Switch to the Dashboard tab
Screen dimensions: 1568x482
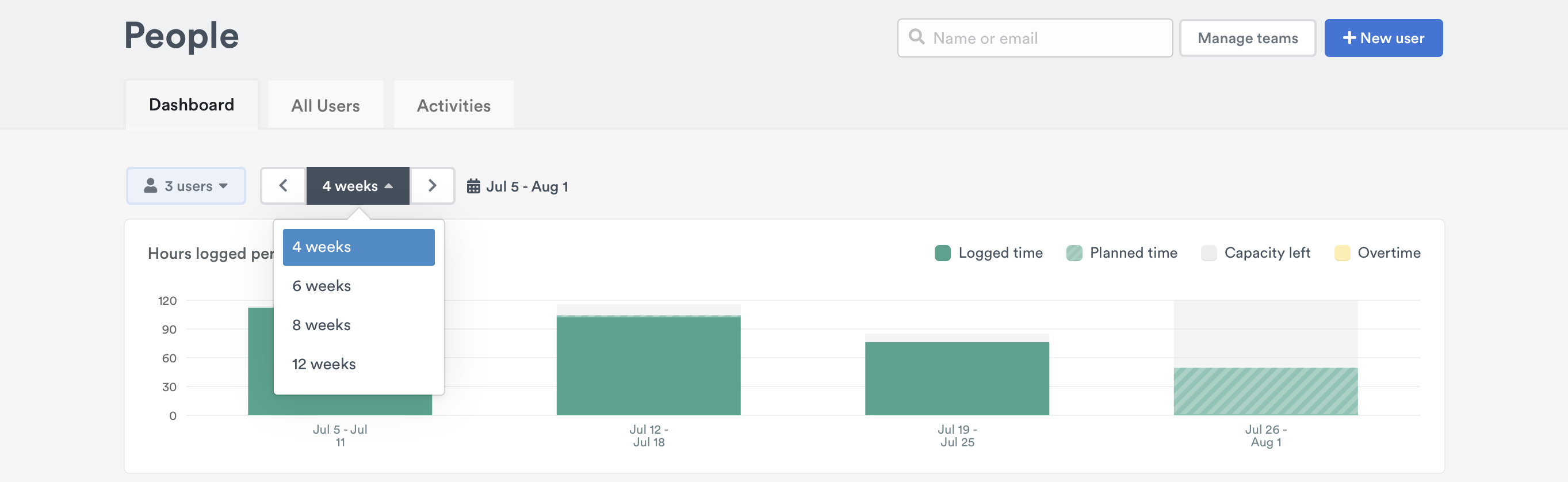192,105
